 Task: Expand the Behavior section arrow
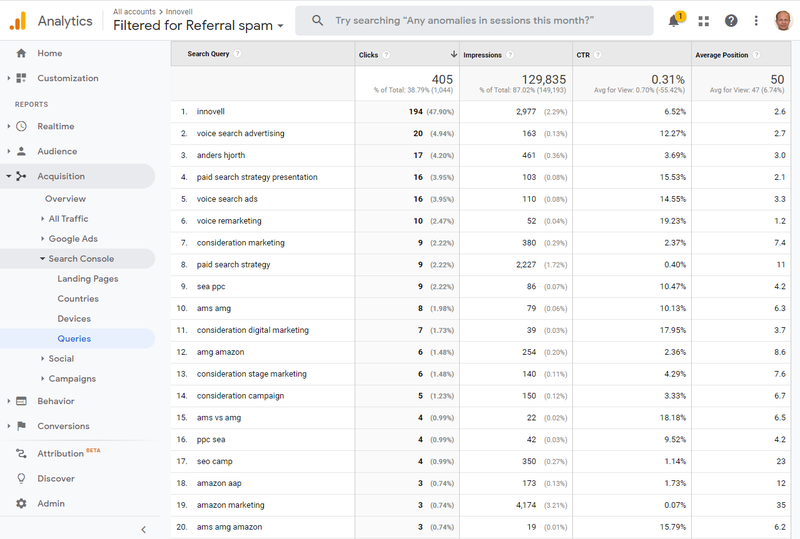click(8, 401)
